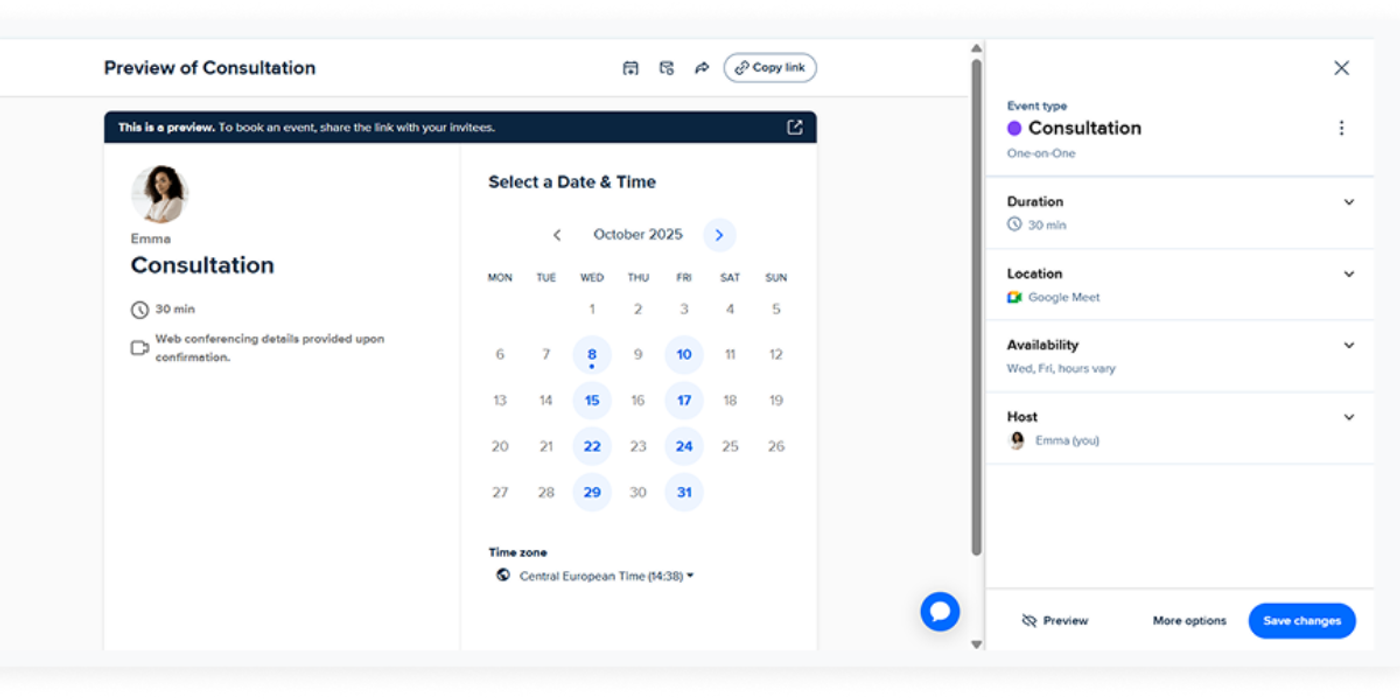Open the three-dot menu next to Consultation

[x=1341, y=127]
